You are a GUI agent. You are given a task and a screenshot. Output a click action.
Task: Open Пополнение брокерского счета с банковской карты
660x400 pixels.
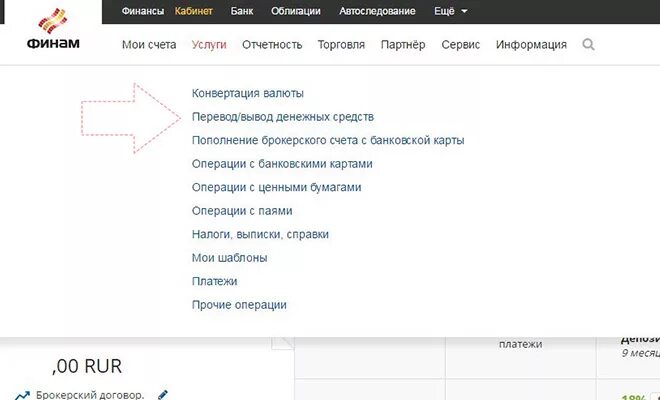click(328, 140)
